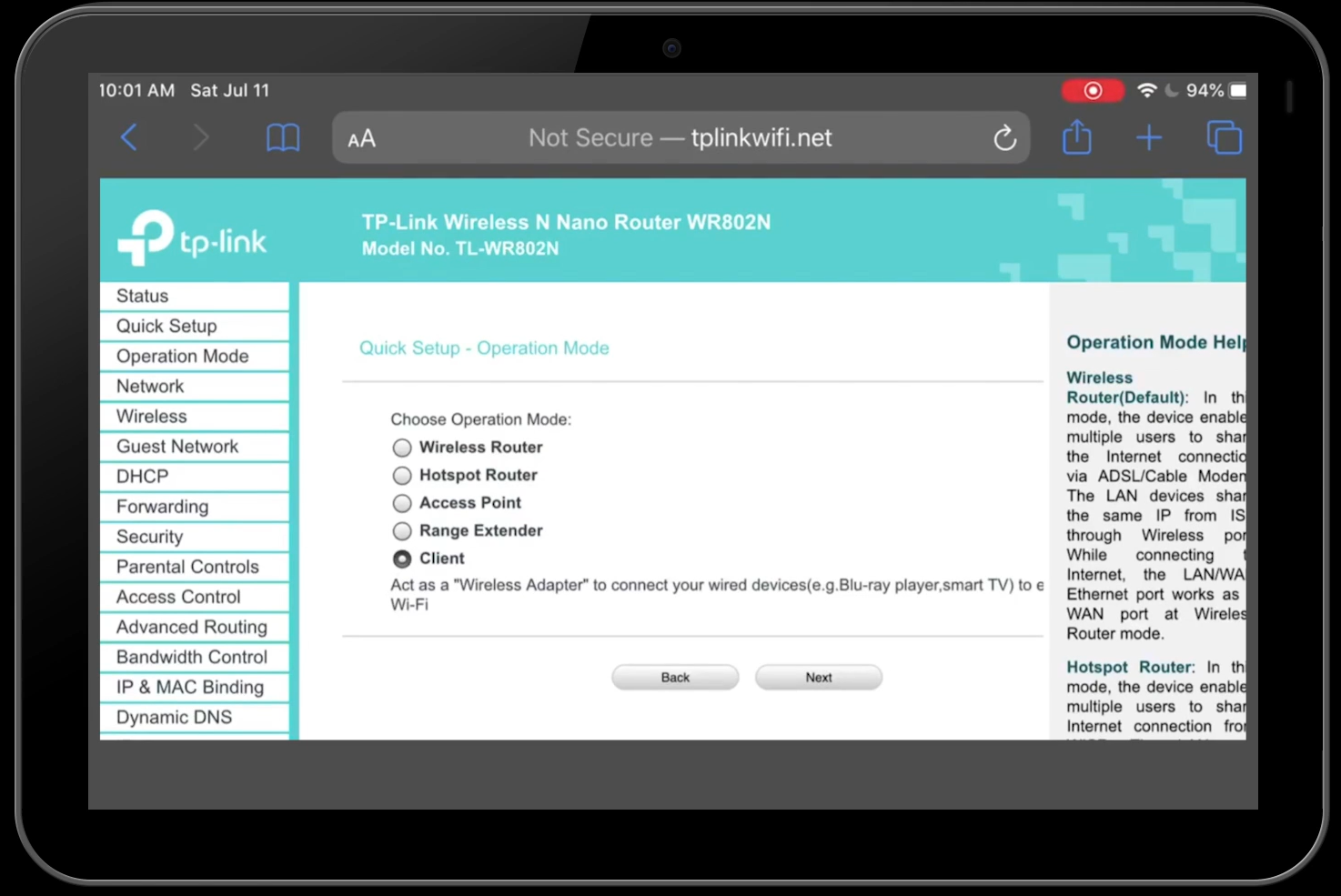Pick the Range Extender mode
The image size is (1341, 896).
tap(402, 531)
